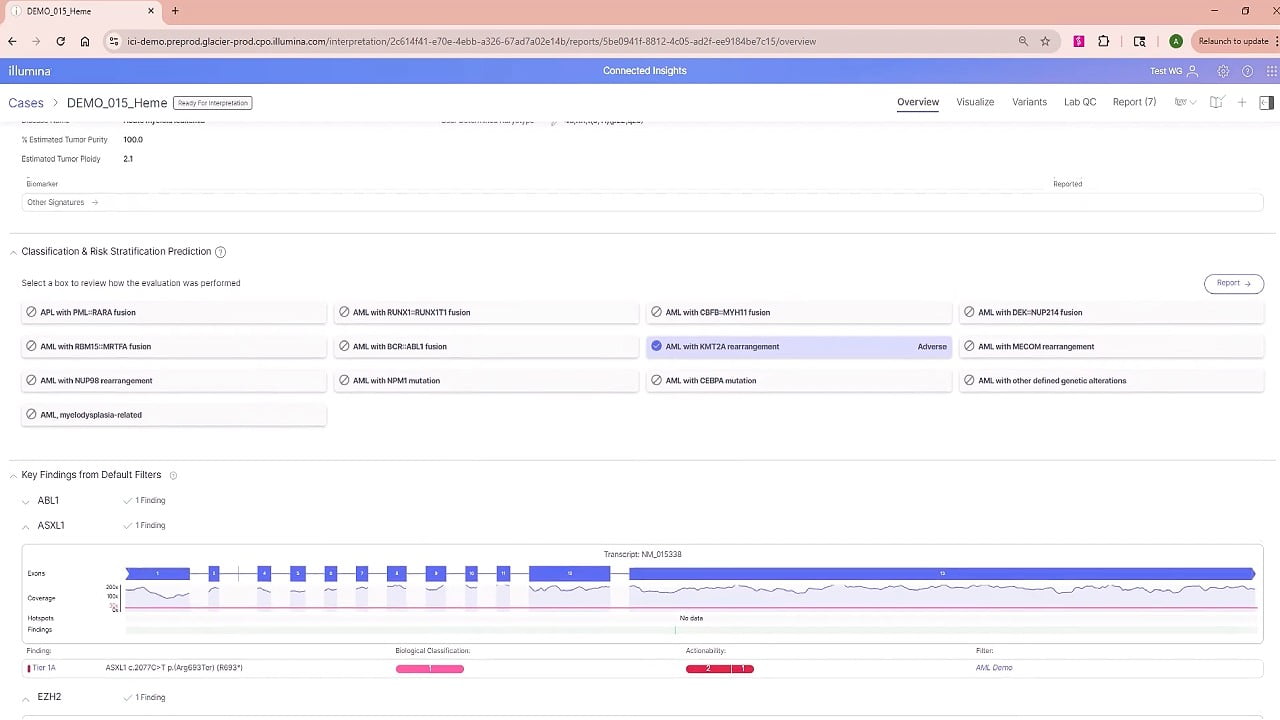
Task: Click the plus icon beside Report tab
Action: 1242,102
